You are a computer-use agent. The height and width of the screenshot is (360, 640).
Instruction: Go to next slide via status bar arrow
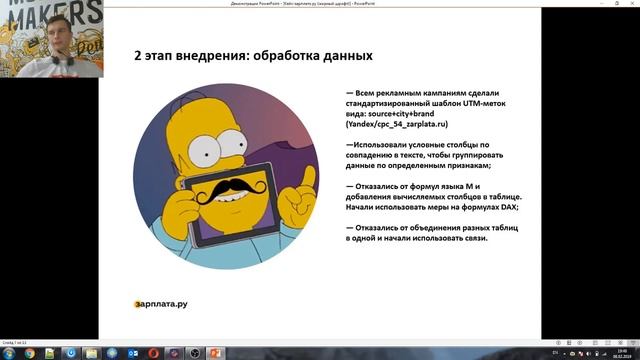[x=580, y=343]
